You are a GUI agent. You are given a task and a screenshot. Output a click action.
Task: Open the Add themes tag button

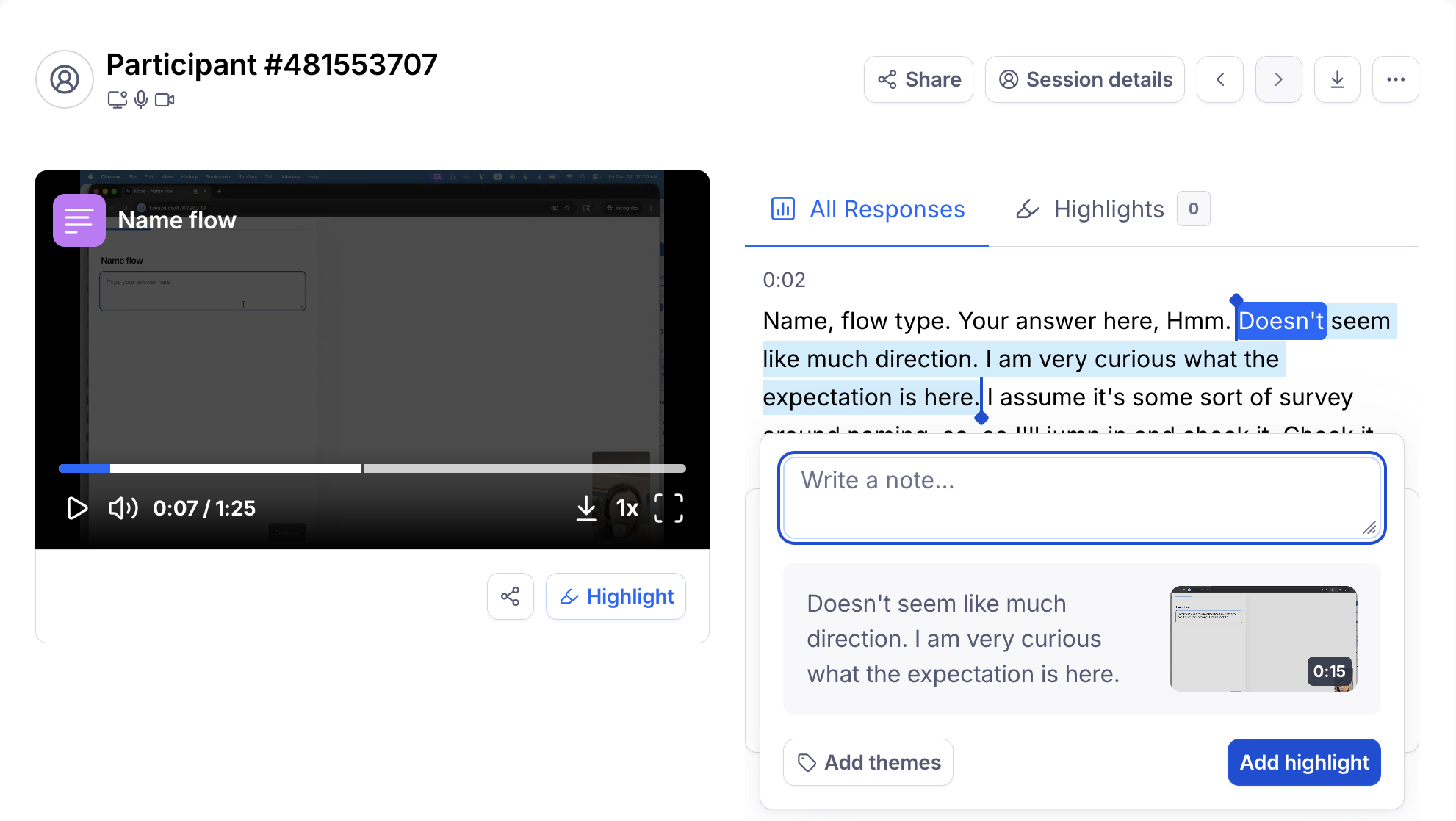click(868, 762)
